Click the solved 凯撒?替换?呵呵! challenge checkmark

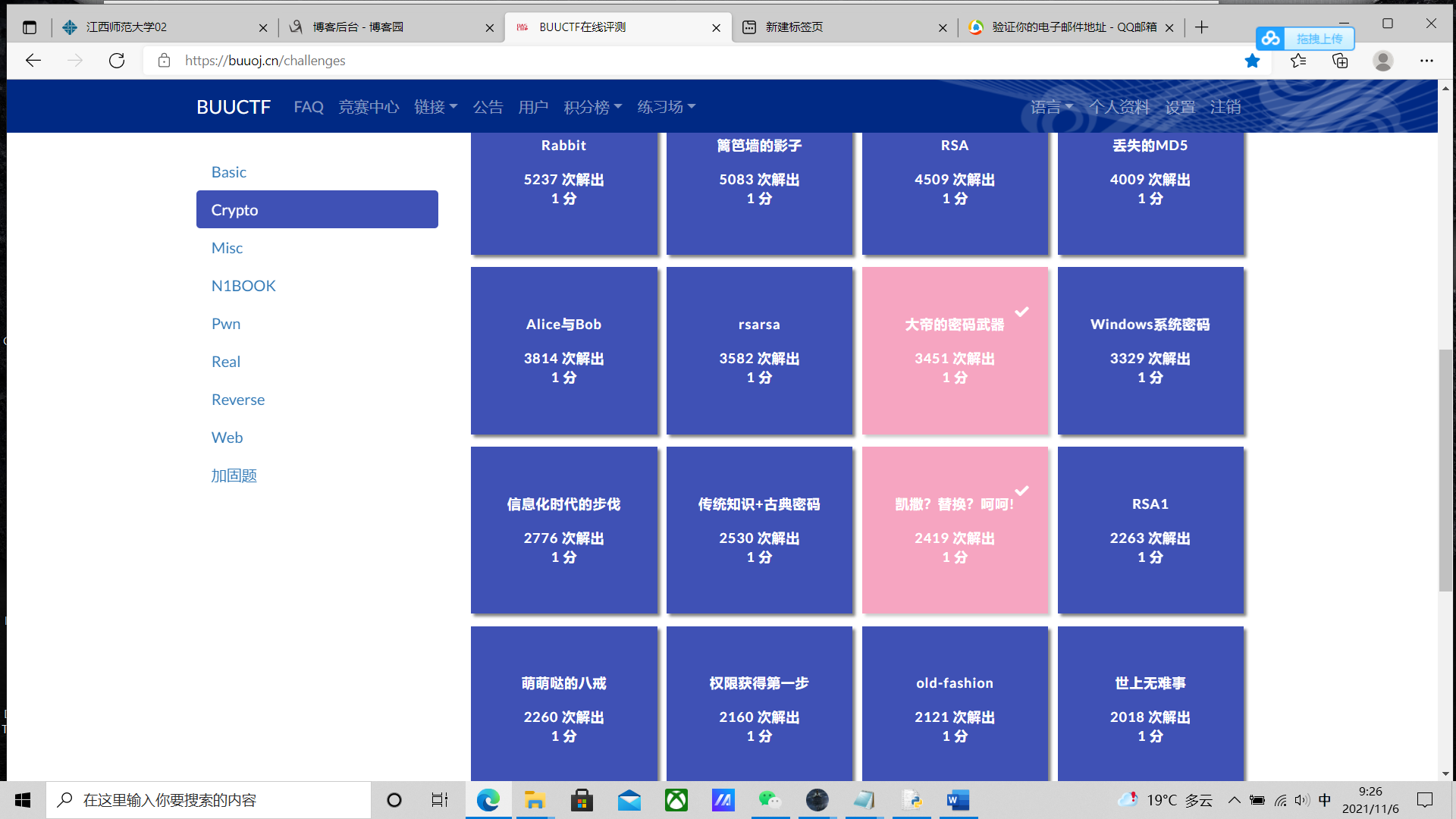[x=1021, y=491]
